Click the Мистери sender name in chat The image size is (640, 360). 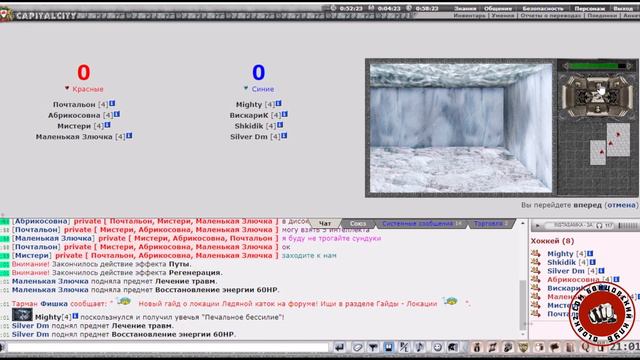(31, 256)
